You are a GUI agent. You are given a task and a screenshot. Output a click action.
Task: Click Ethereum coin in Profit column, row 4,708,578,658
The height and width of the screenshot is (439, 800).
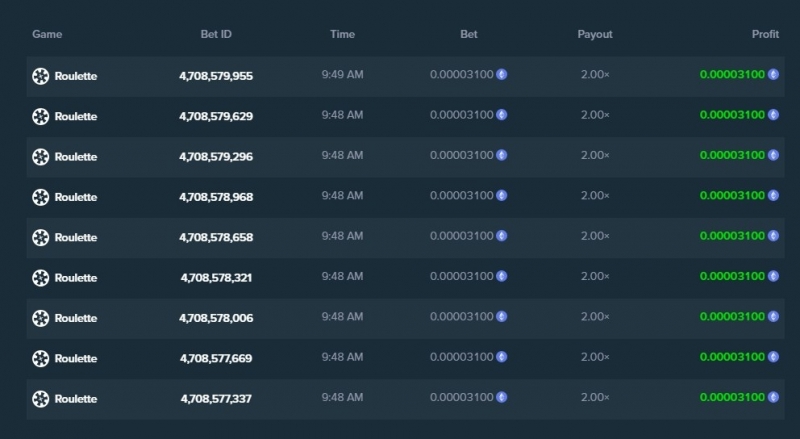tap(773, 236)
